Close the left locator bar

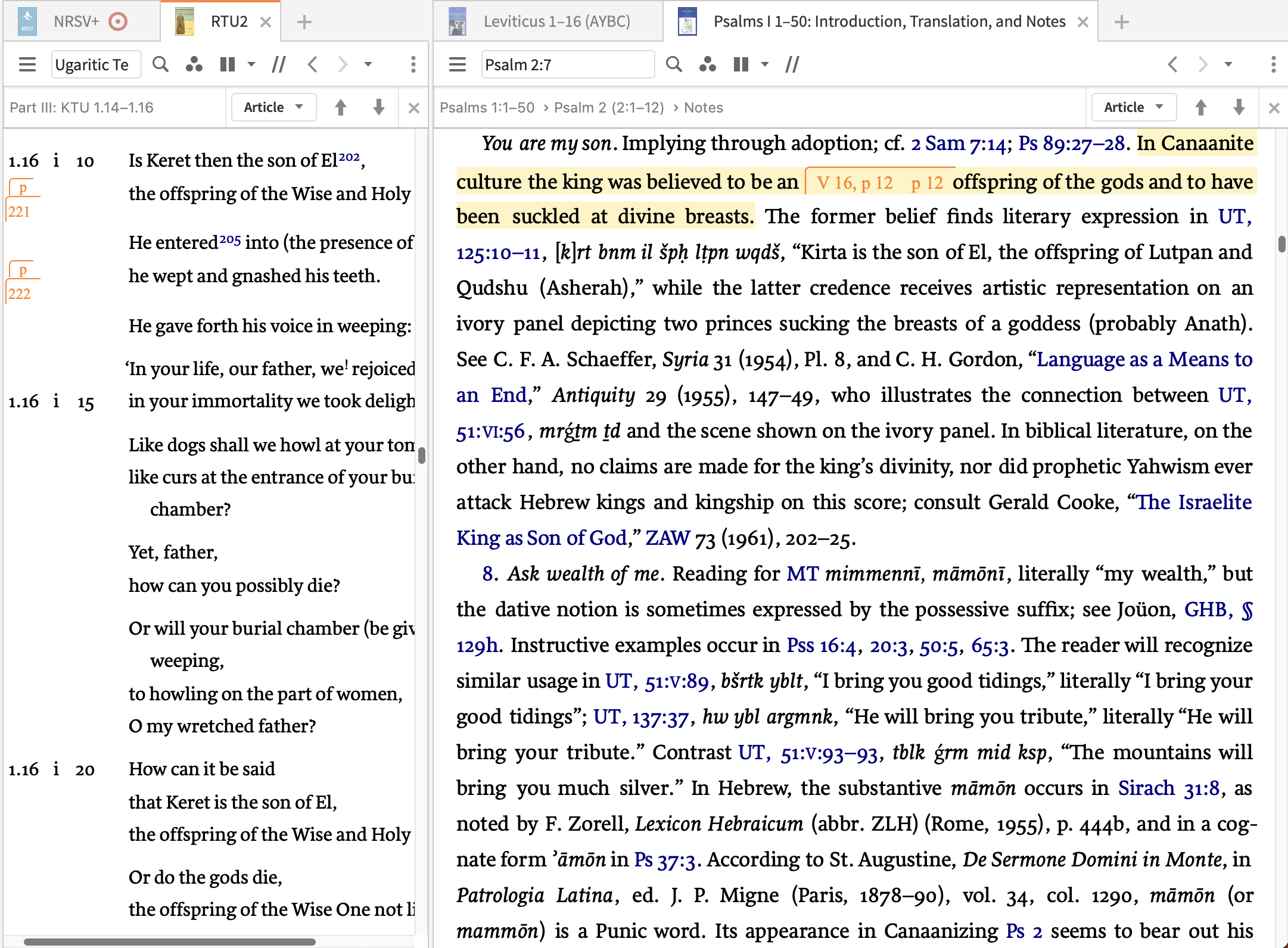413,108
